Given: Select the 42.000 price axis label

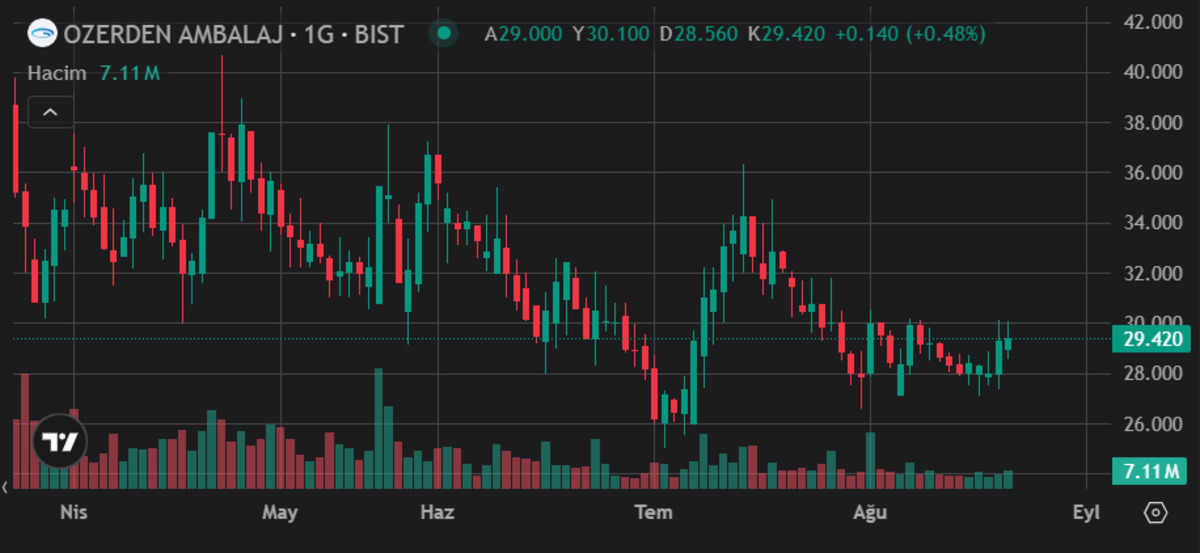Looking at the screenshot, I should click(1153, 21).
